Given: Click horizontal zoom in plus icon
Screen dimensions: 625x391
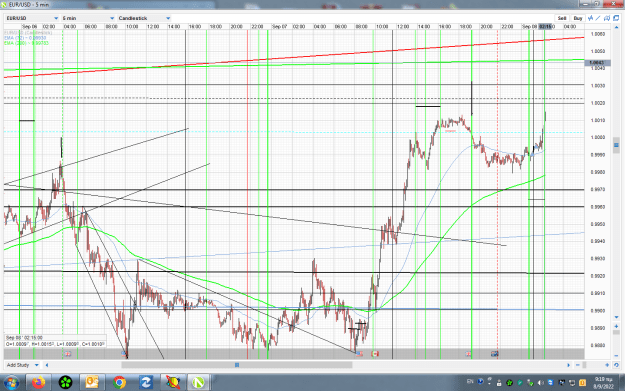Looking at the screenshot, I should point(607,365).
